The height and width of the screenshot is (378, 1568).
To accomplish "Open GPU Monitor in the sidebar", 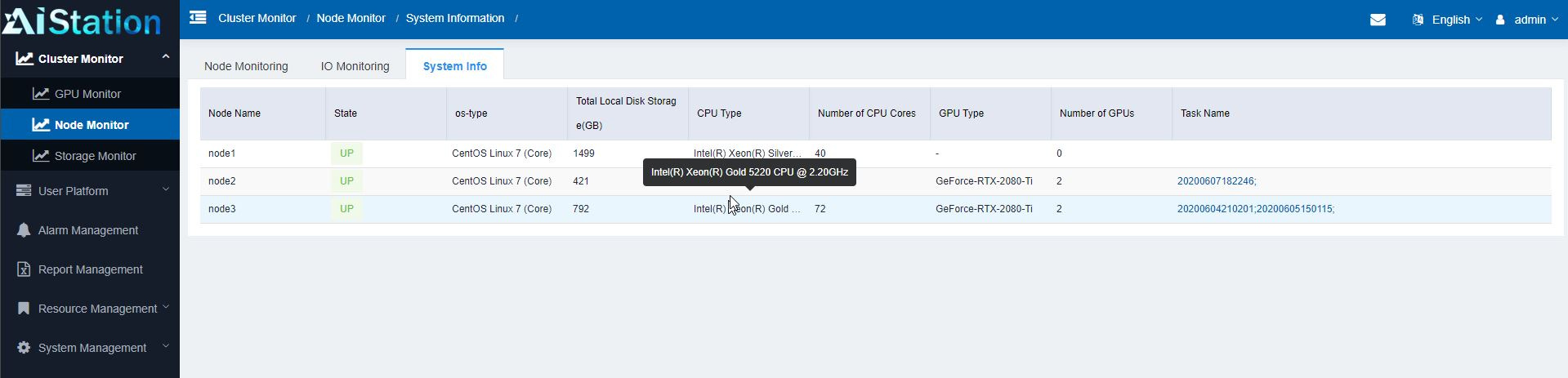I will coord(90,94).
